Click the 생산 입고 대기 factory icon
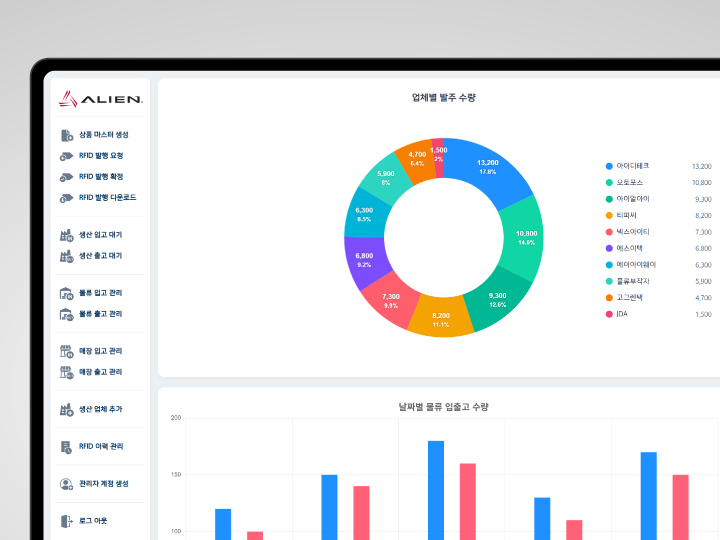 [66, 235]
